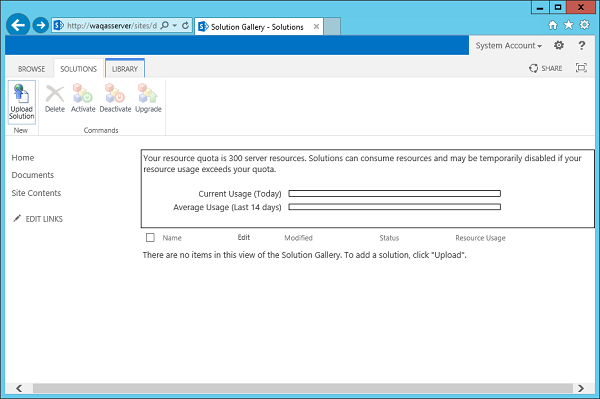
Task: Click the horizontal scrollbar left arrow
Action: tap(19, 388)
